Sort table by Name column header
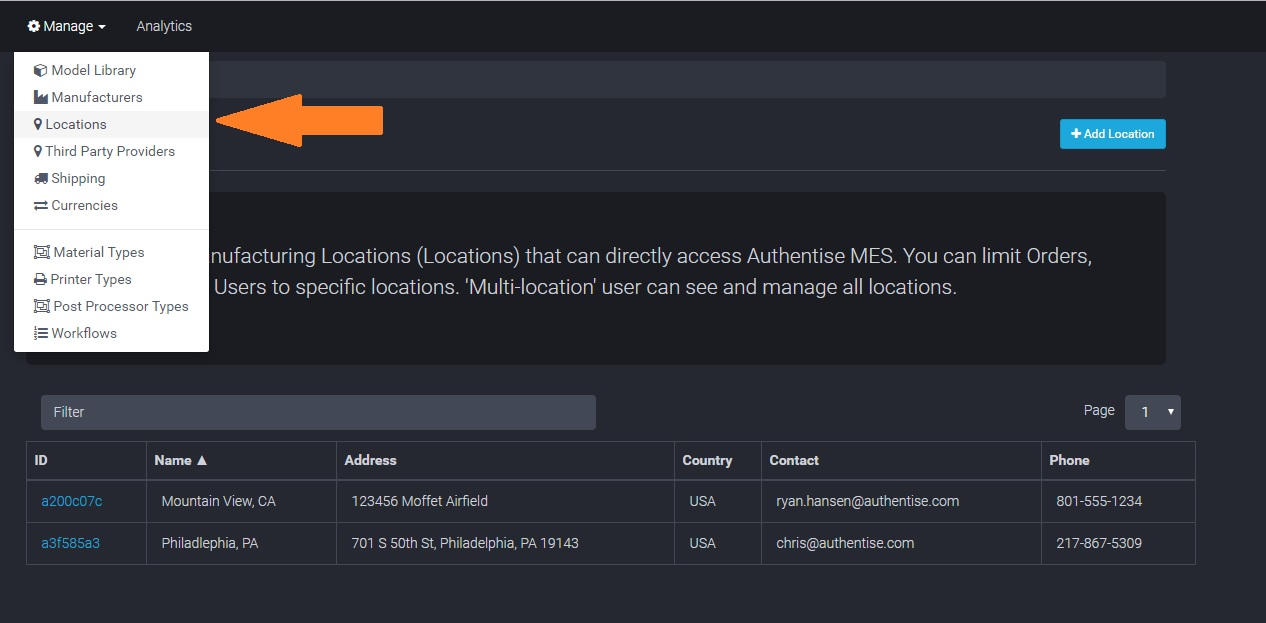 point(180,460)
